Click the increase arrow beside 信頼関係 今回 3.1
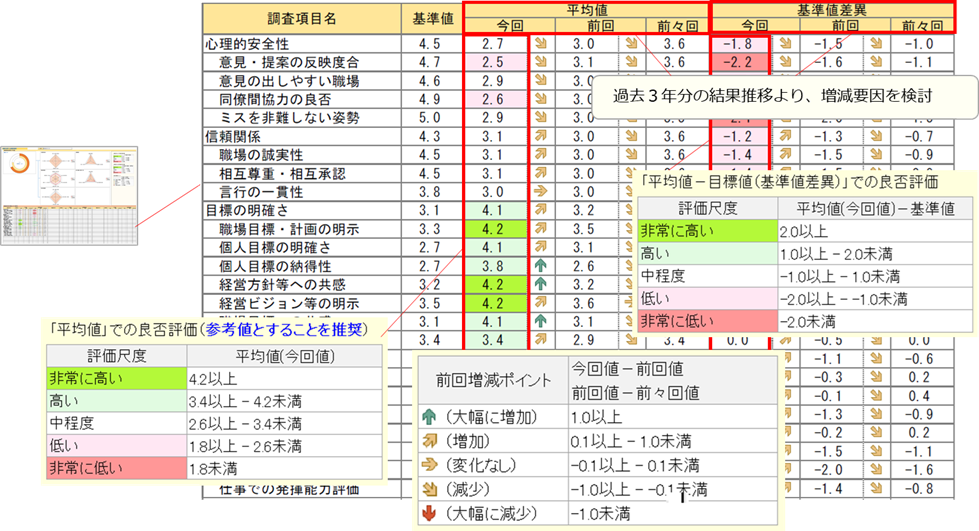979x531 pixels. pyautogui.click(x=540, y=136)
